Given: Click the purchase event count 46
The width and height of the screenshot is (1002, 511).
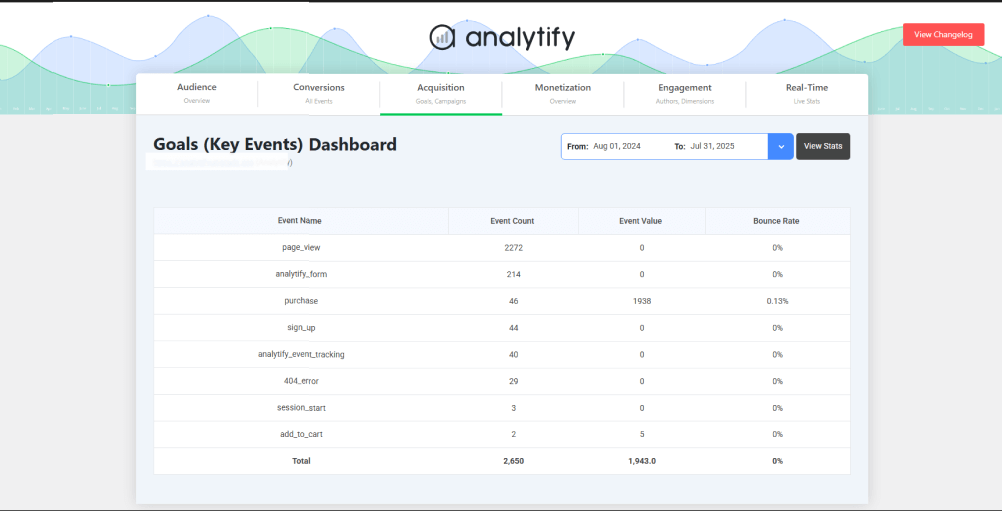Looking at the screenshot, I should pyautogui.click(x=513, y=301).
